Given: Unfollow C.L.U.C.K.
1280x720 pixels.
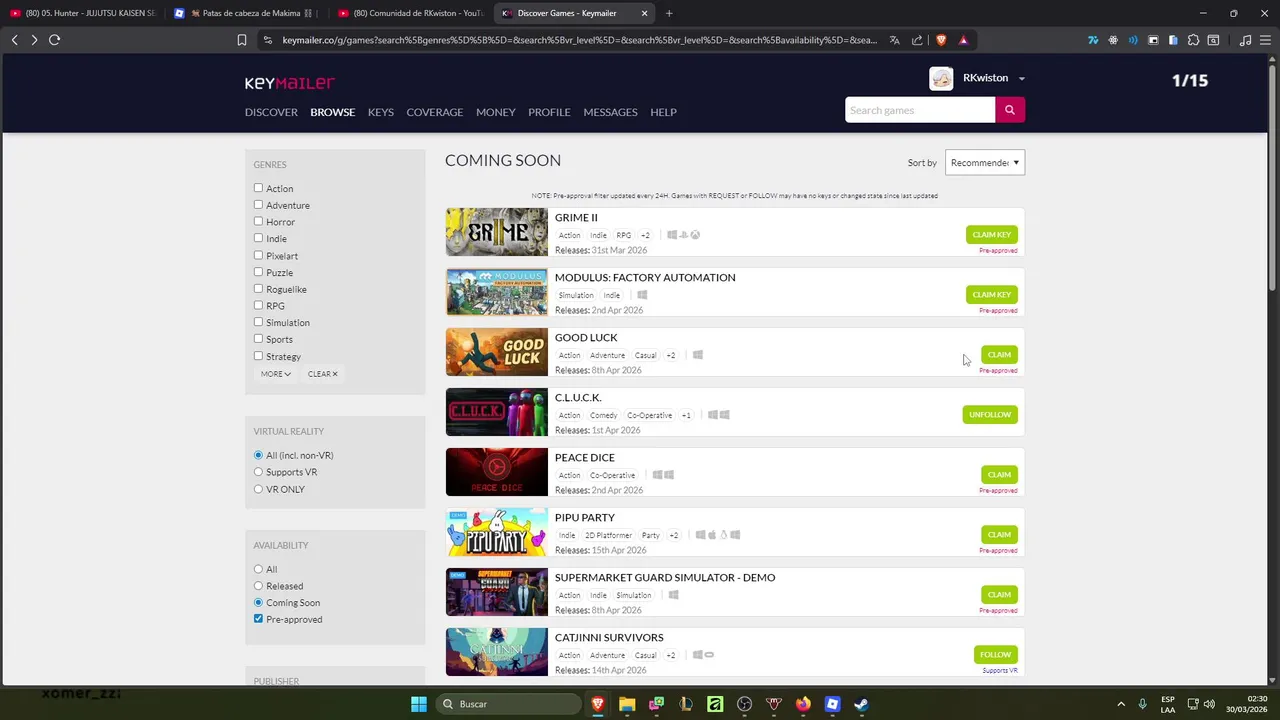Looking at the screenshot, I should [x=990, y=415].
